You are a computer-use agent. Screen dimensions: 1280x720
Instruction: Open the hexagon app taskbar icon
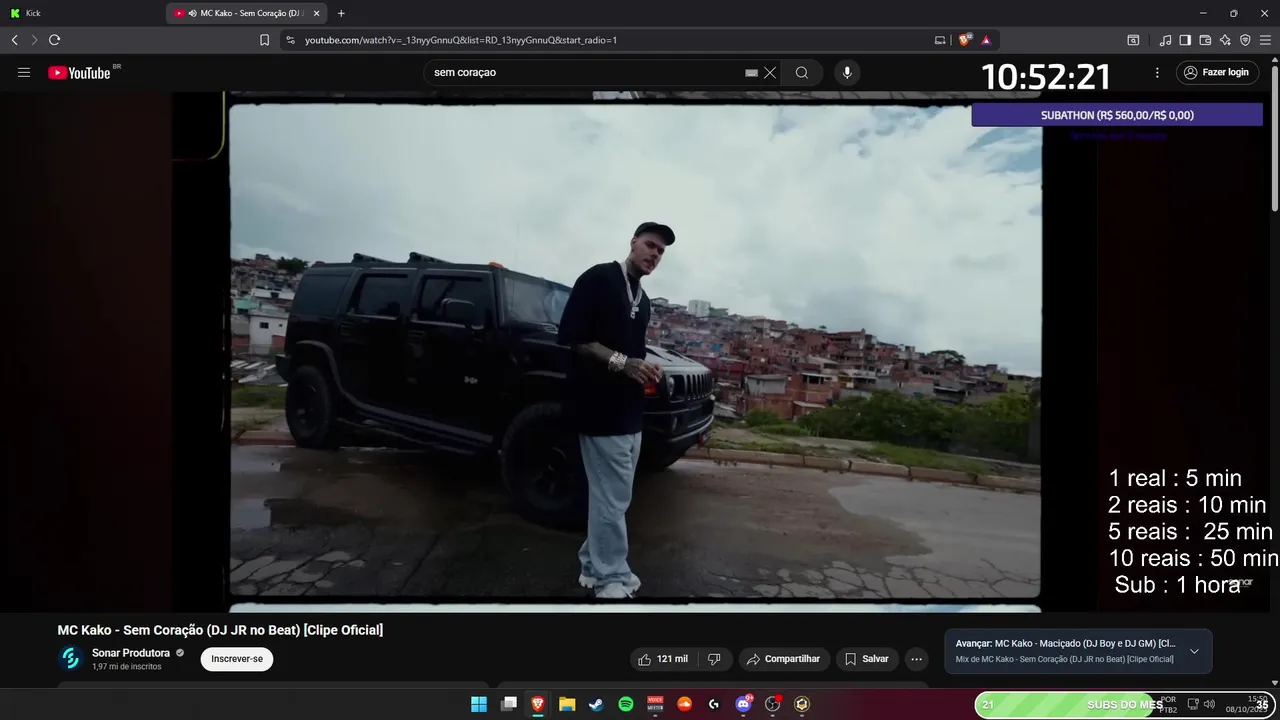click(802, 704)
